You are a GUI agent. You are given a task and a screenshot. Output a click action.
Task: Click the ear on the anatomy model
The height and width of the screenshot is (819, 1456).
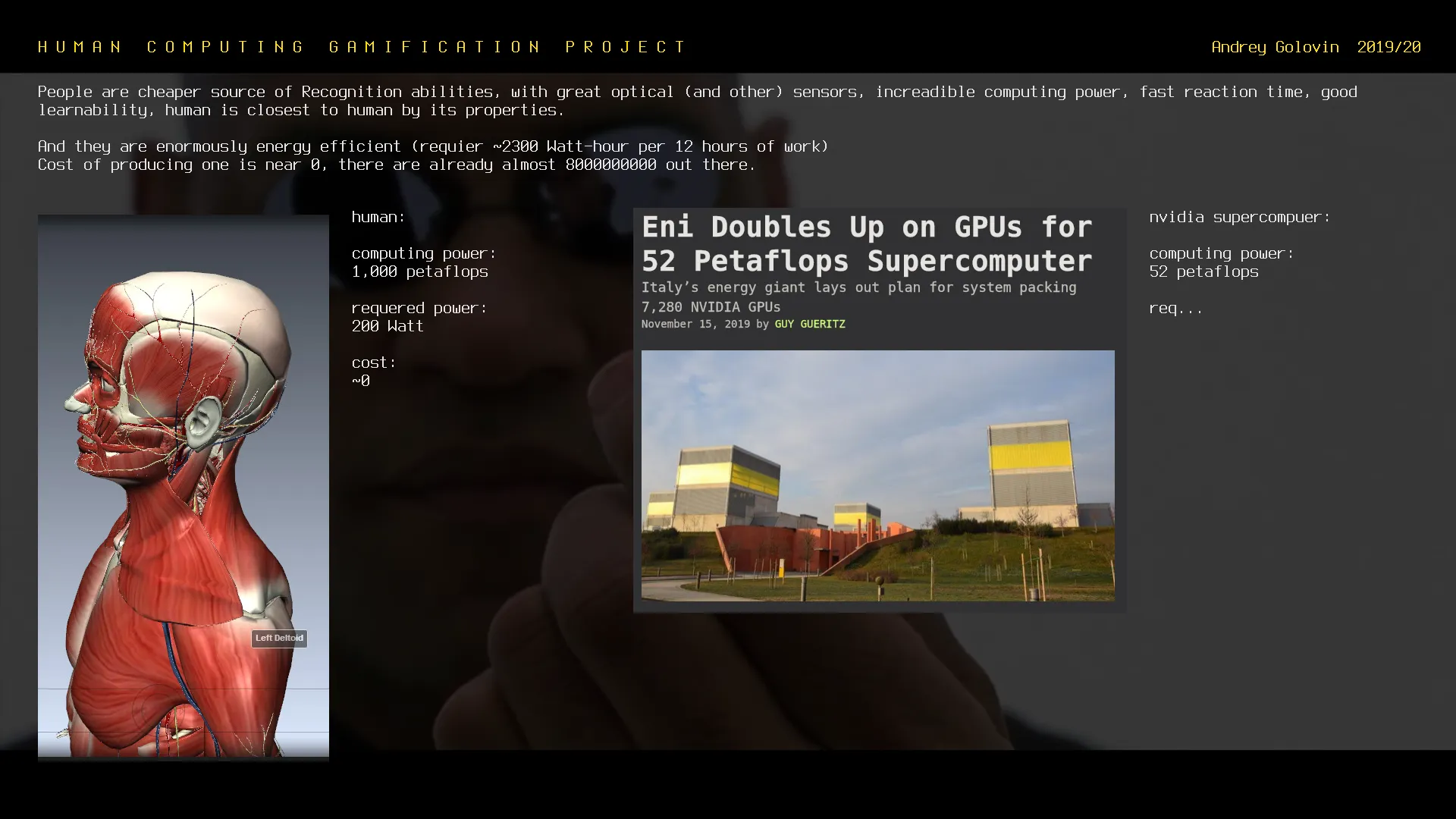[x=203, y=423]
